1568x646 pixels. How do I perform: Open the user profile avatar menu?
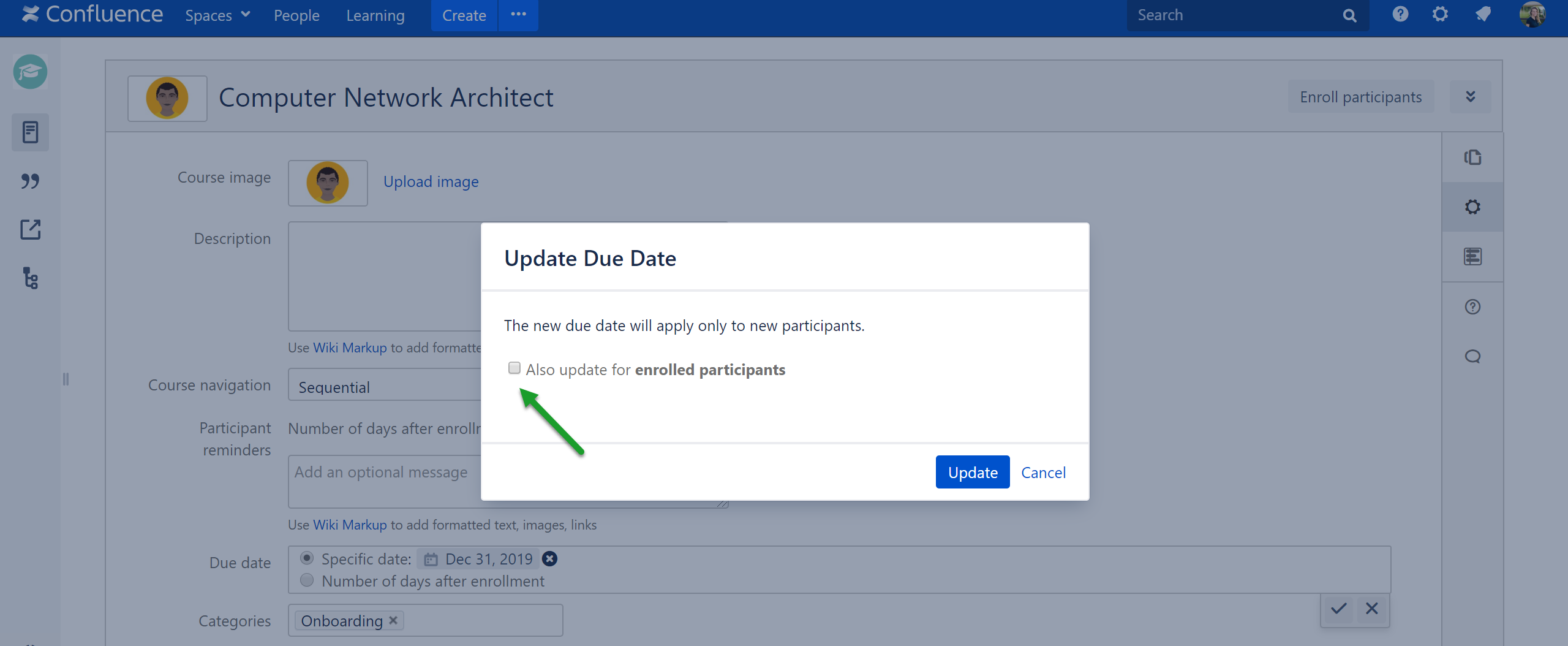coord(1532,14)
